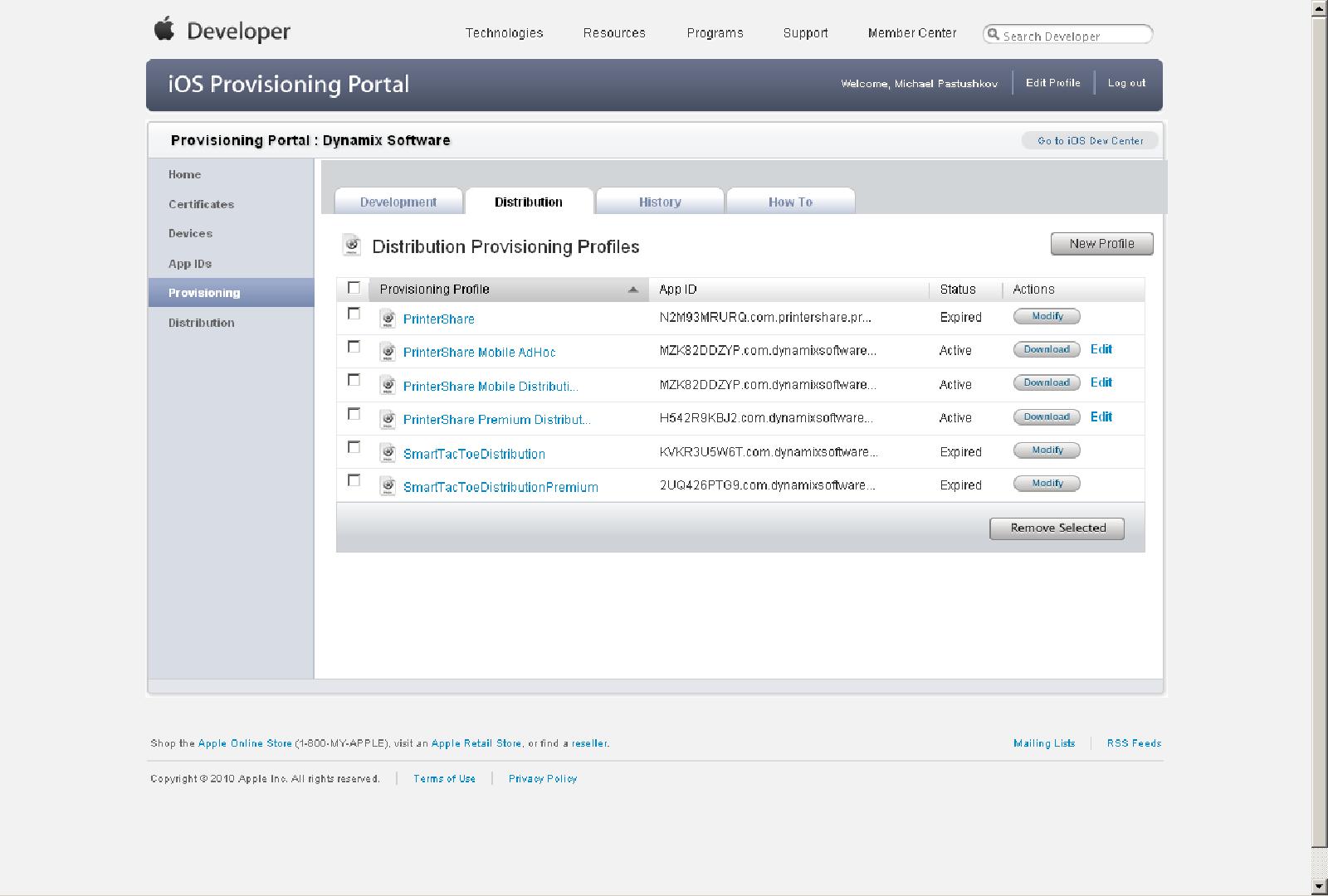Sort by Provisioning Profile column arrow
This screenshot has height=896, width=1328.
(633, 290)
